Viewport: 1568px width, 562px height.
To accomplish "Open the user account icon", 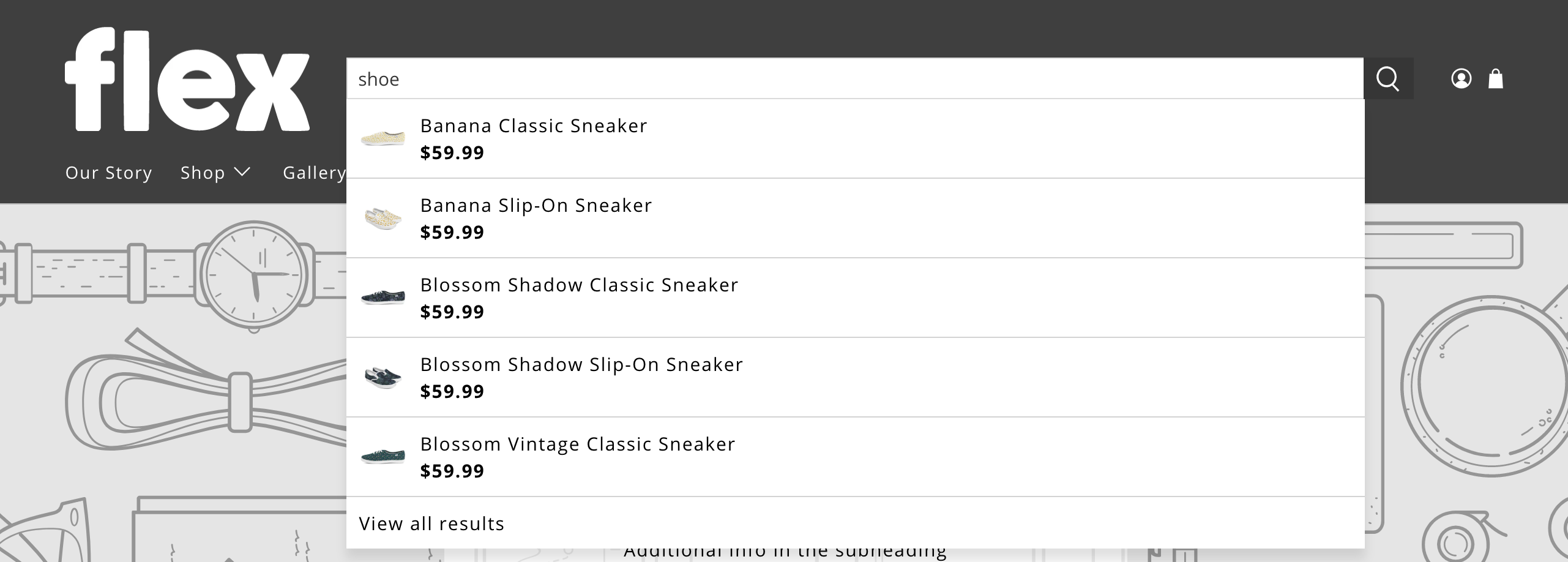I will tap(1462, 79).
